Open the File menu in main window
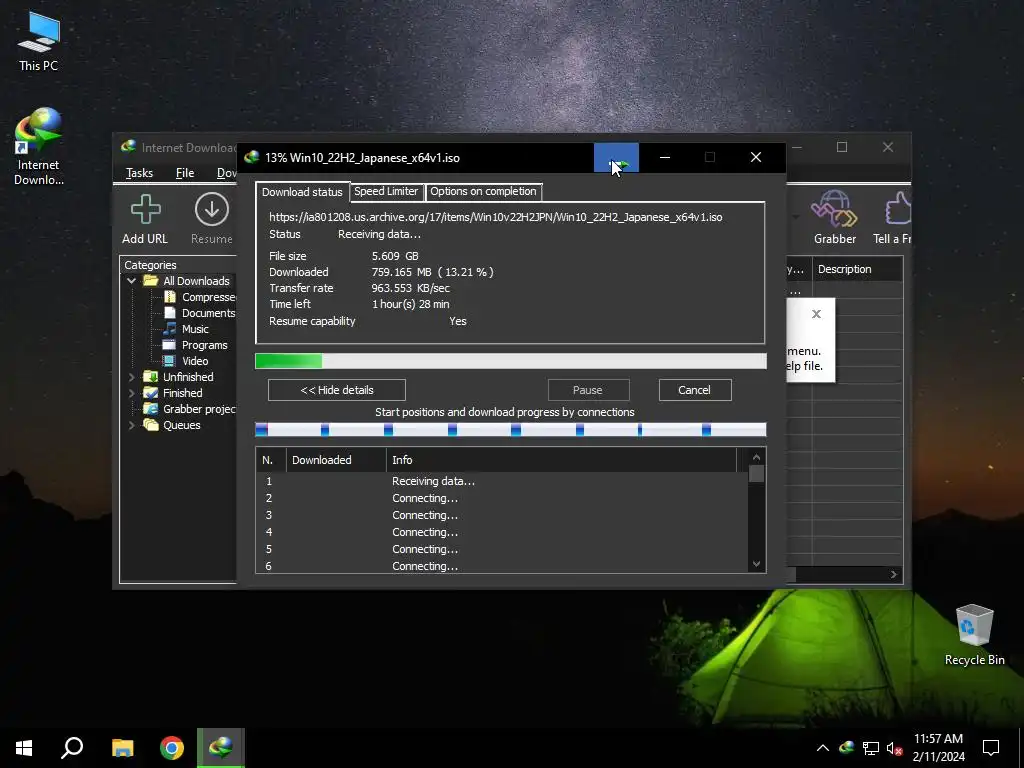 185,172
